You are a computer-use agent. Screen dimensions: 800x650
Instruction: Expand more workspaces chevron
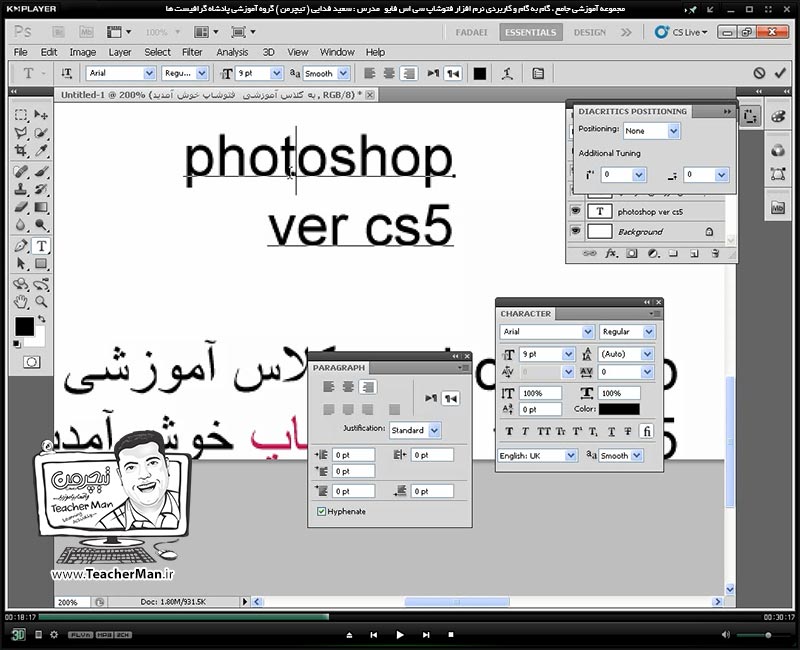626,32
